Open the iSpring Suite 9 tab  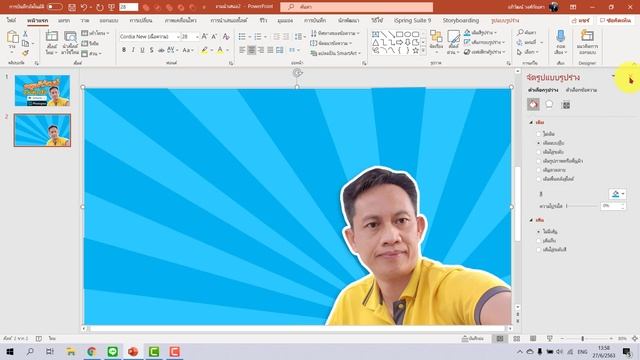coord(412,20)
